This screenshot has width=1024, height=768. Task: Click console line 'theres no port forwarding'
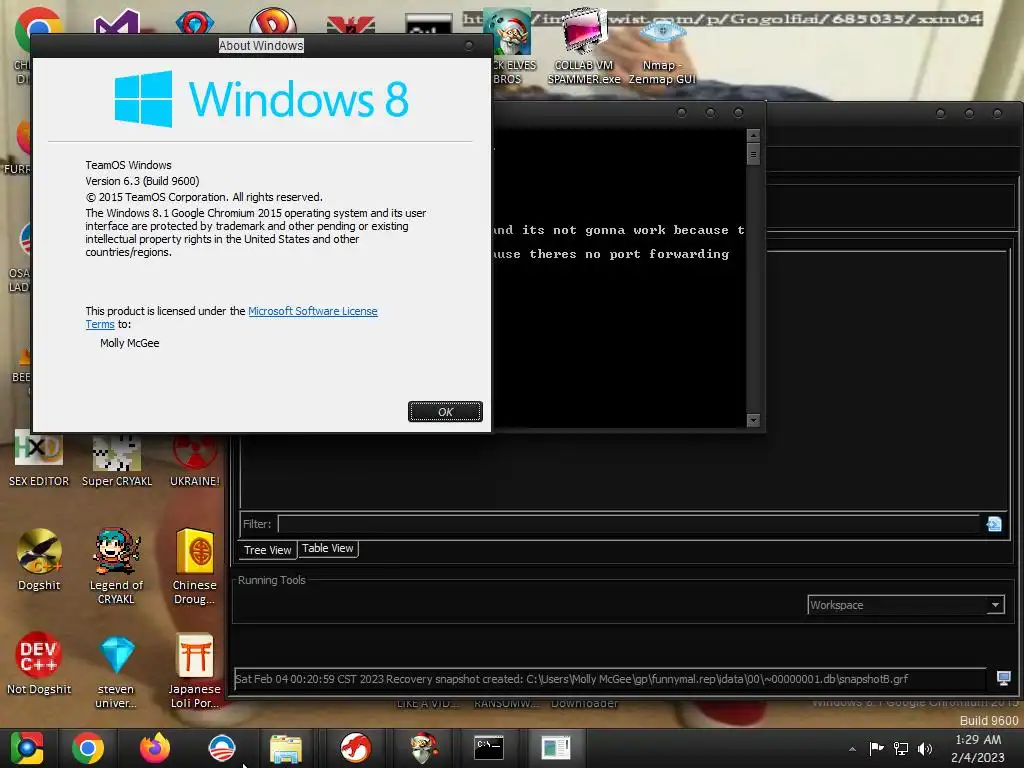coord(629,254)
